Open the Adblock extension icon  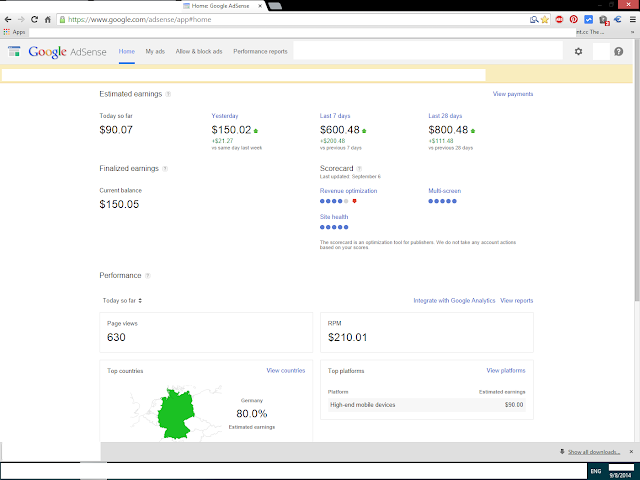(x=559, y=19)
